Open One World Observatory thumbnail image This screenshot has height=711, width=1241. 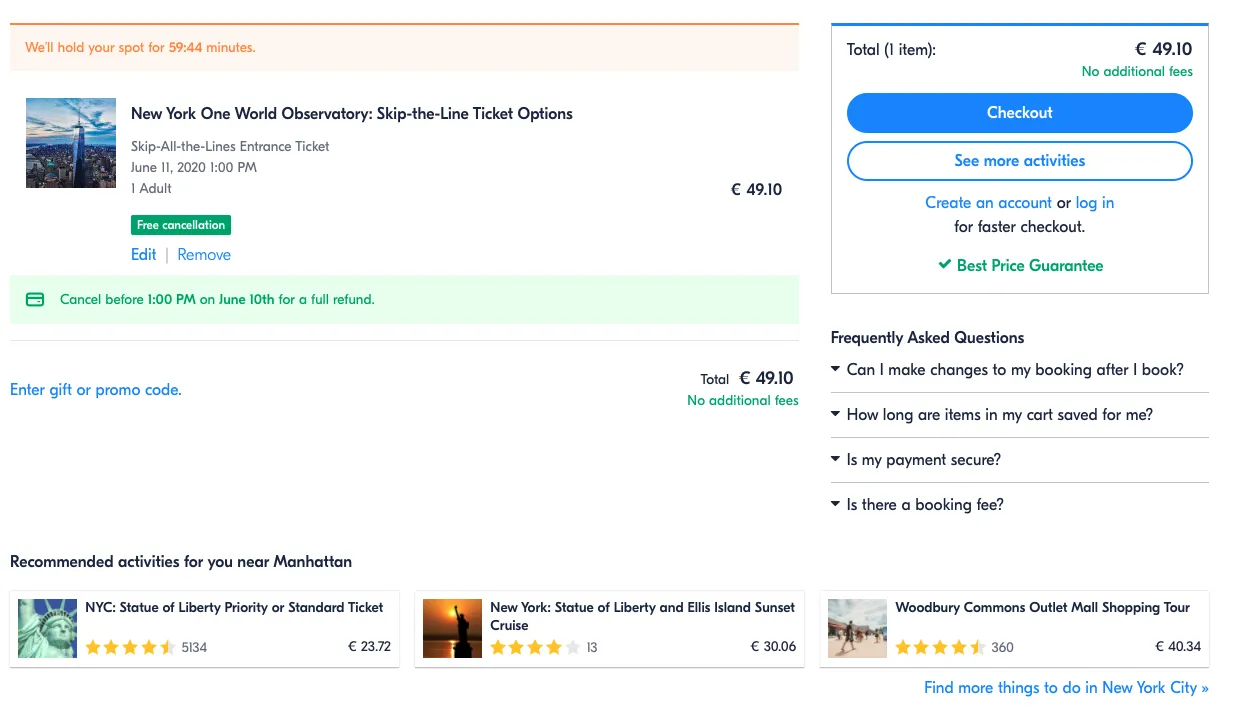[71, 143]
